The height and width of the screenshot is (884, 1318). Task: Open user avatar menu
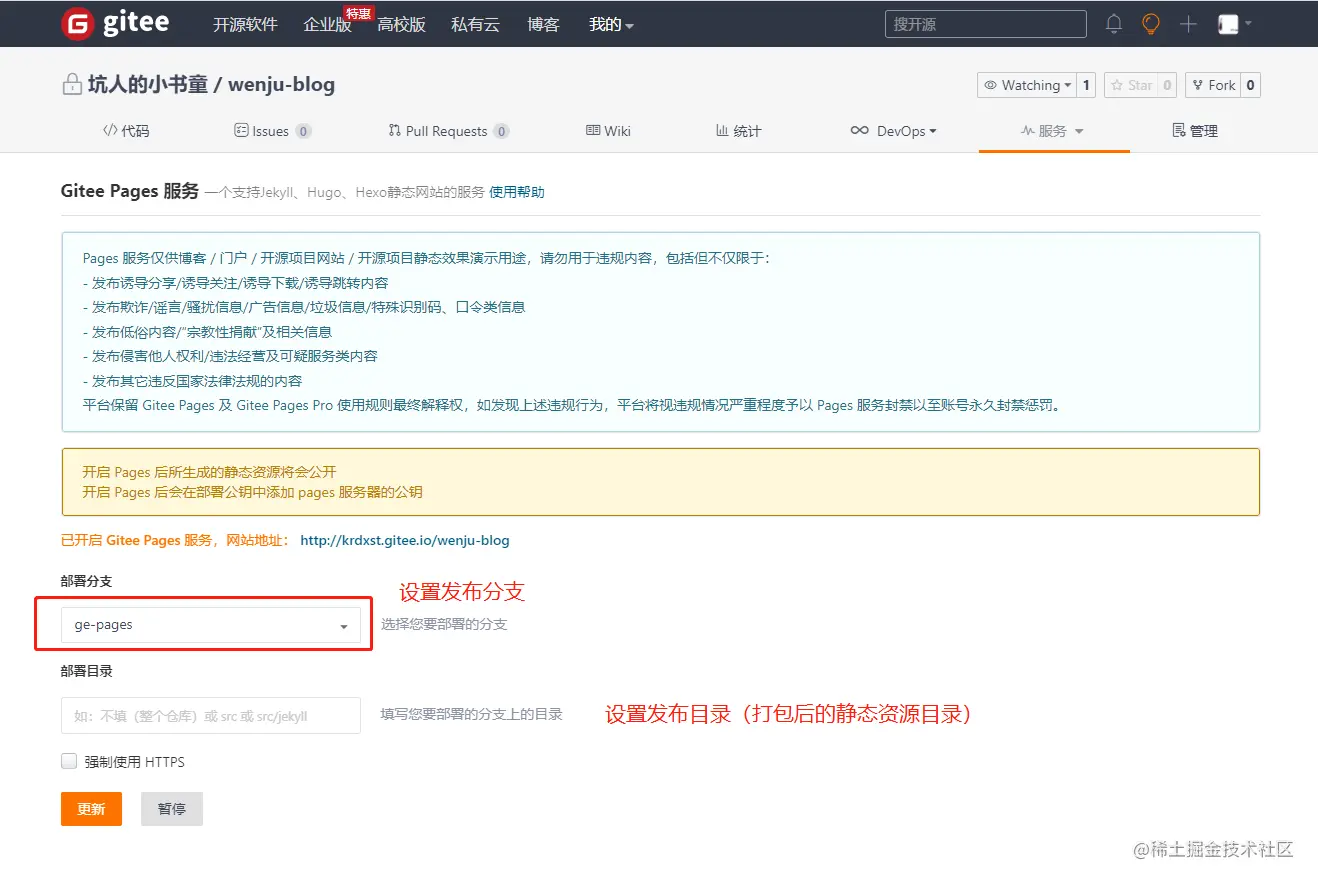[1235, 24]
